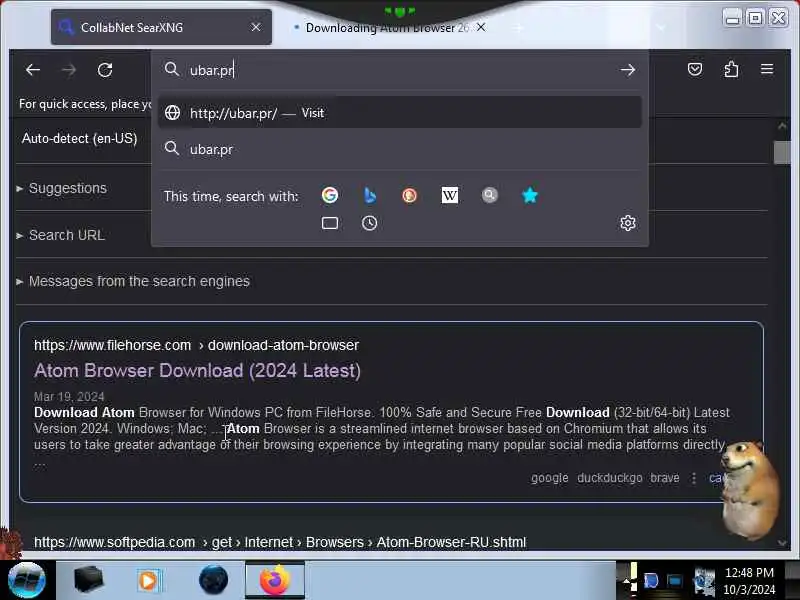This screenshot has width=800, height=600.
Task: Open the result options three-dot menu
Action: 693,478
